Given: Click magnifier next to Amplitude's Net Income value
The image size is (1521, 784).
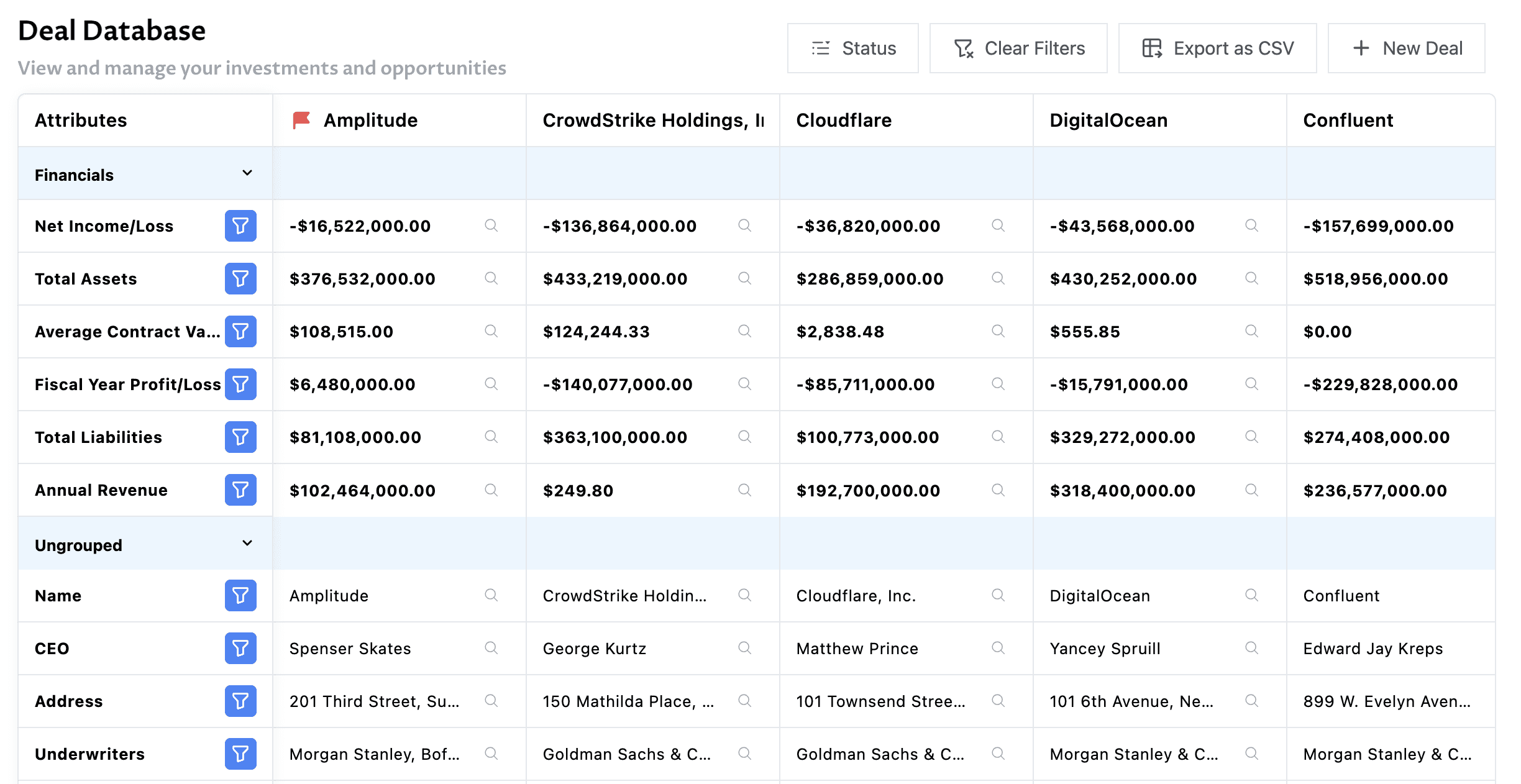Looking at the screenshot, I should (491, 226).
